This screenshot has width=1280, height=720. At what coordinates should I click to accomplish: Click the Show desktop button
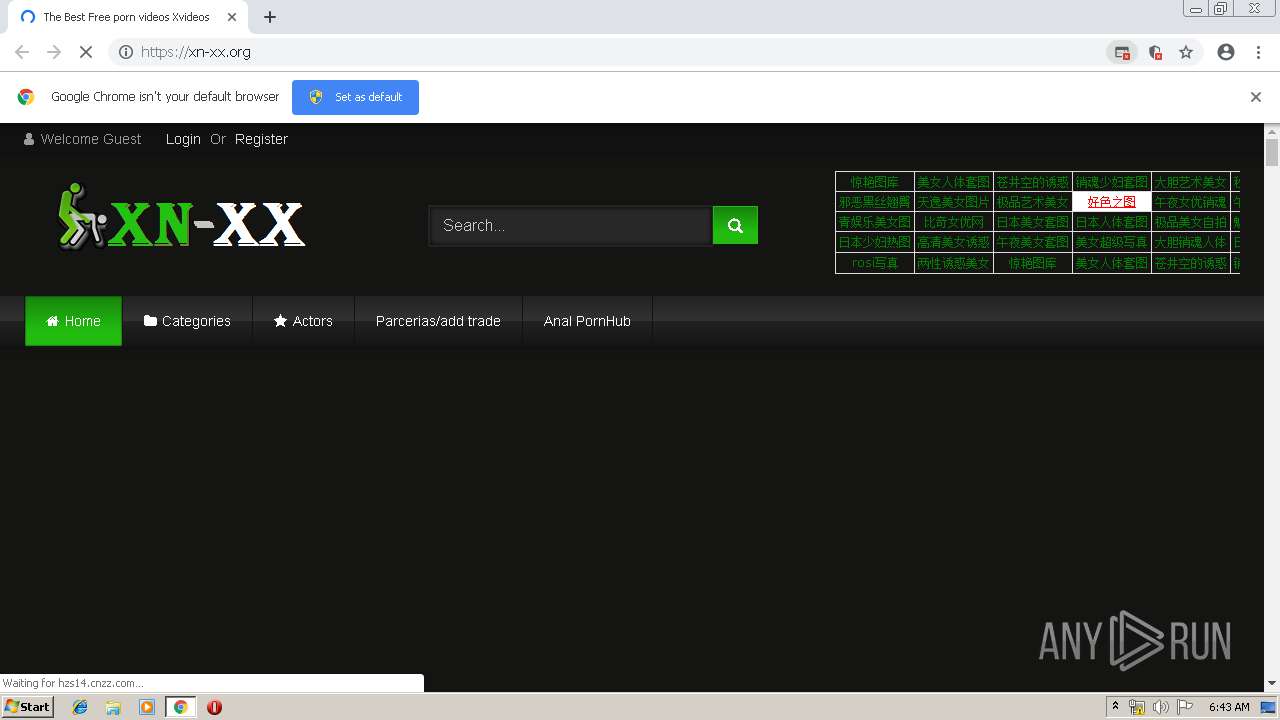[x=1269, y=707]
